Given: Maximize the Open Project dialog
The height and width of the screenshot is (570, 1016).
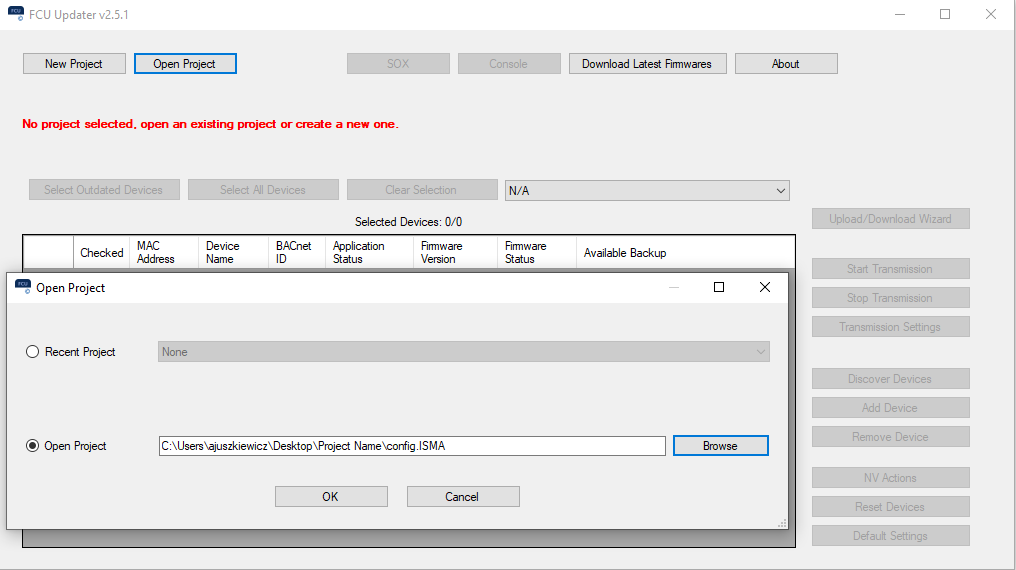Looking at the screenshot, I should (x=718, y=287).
